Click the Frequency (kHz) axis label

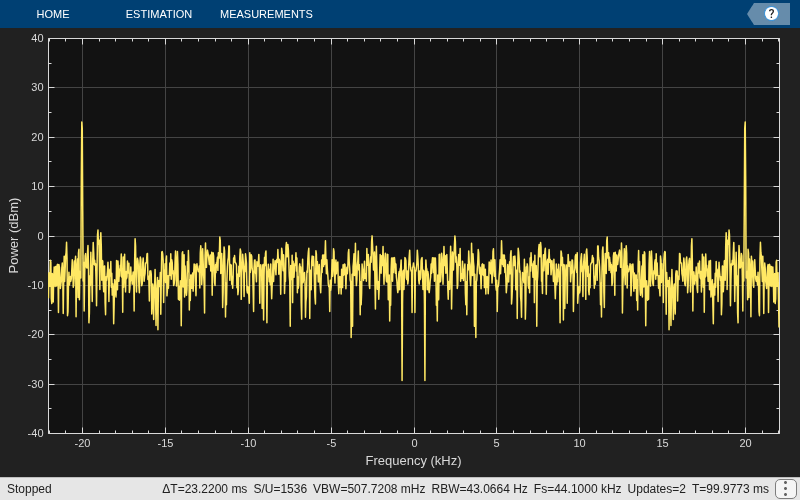[x=413, y=461]
